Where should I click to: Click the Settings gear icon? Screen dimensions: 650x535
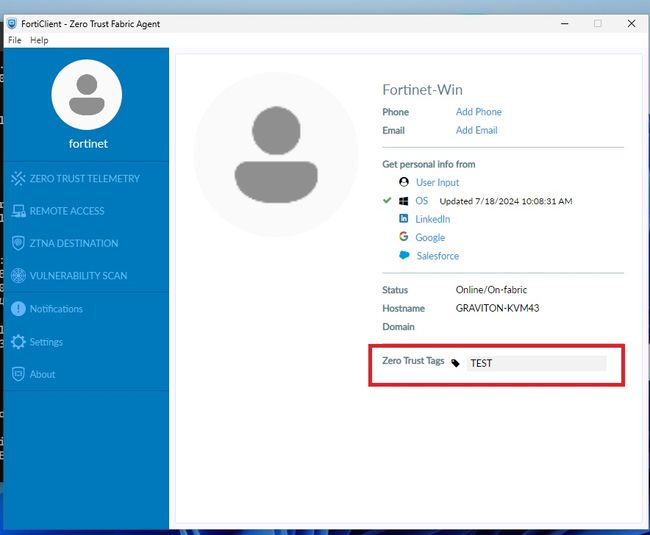pos(18,341)
